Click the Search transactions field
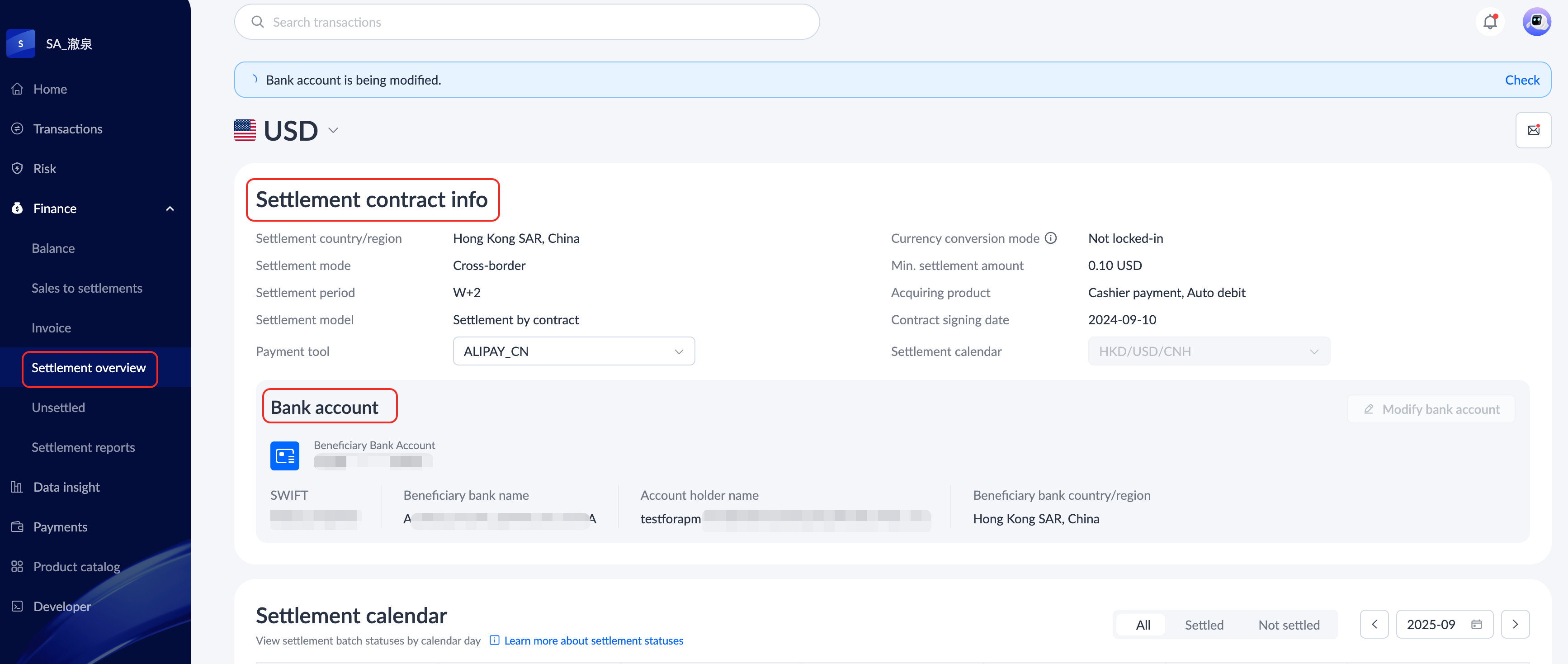Screen dimensions: 1568x664 pyautogui.click(x=527, y=22)
